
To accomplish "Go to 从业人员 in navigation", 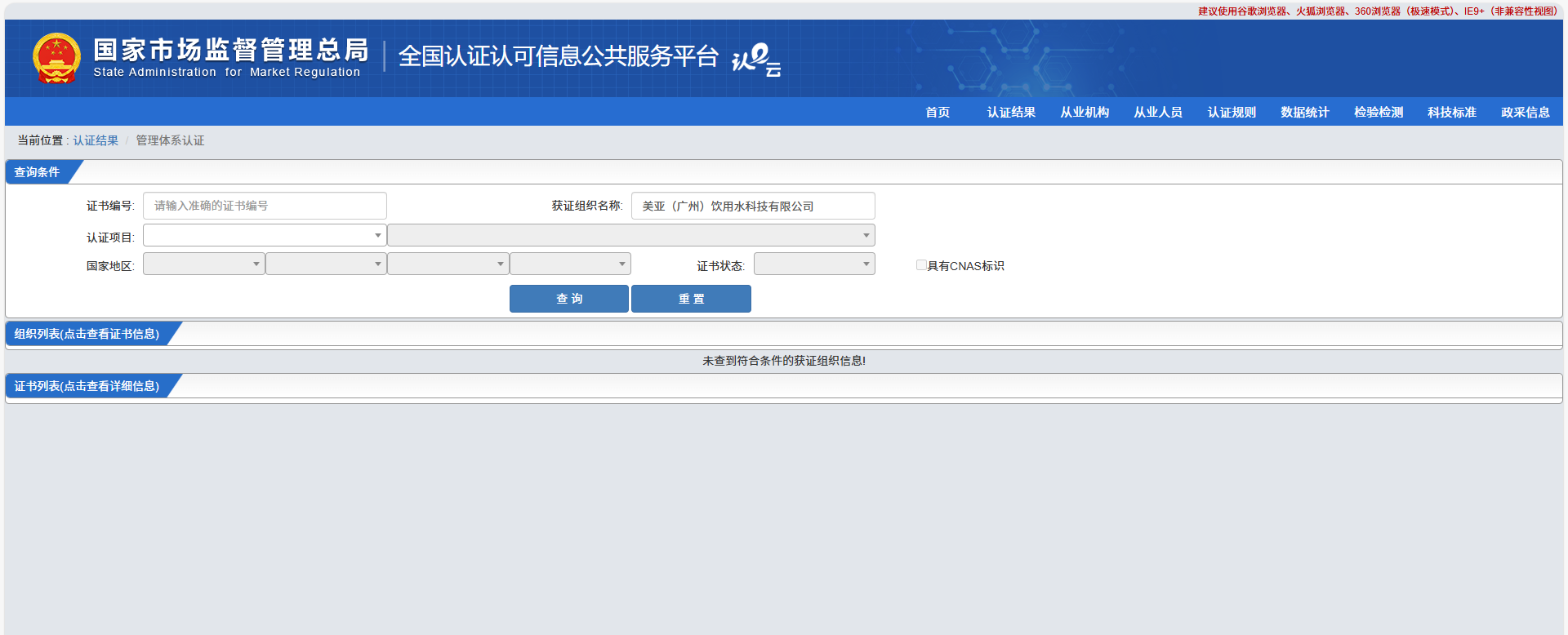I will [1158, 112].
